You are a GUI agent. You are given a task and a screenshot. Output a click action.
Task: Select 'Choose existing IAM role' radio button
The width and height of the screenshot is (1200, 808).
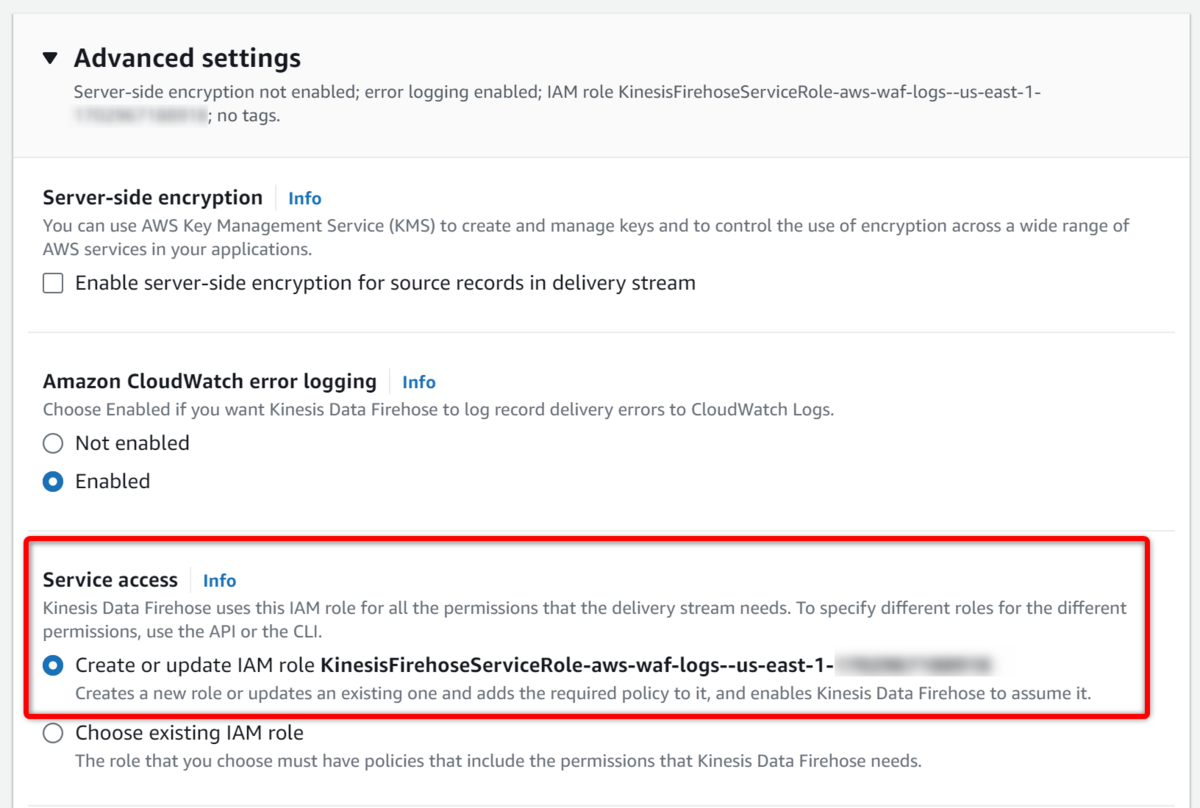click(x=53, y=733)
